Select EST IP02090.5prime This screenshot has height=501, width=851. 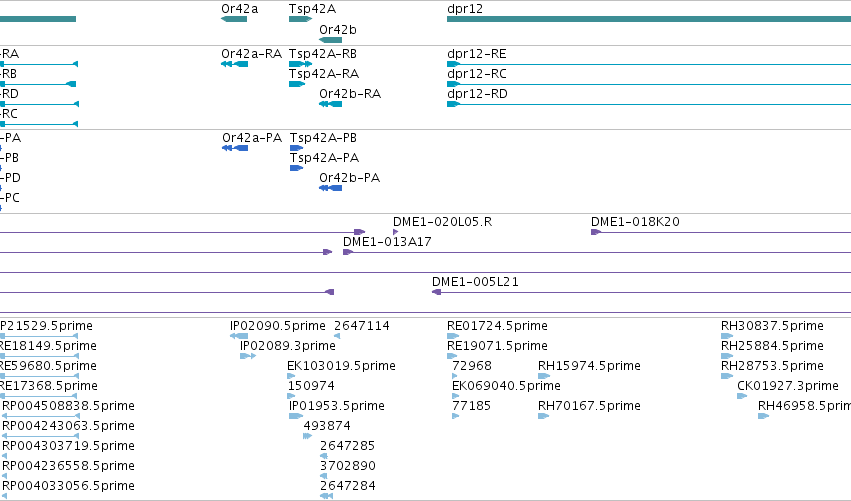[x=239, y=336]
